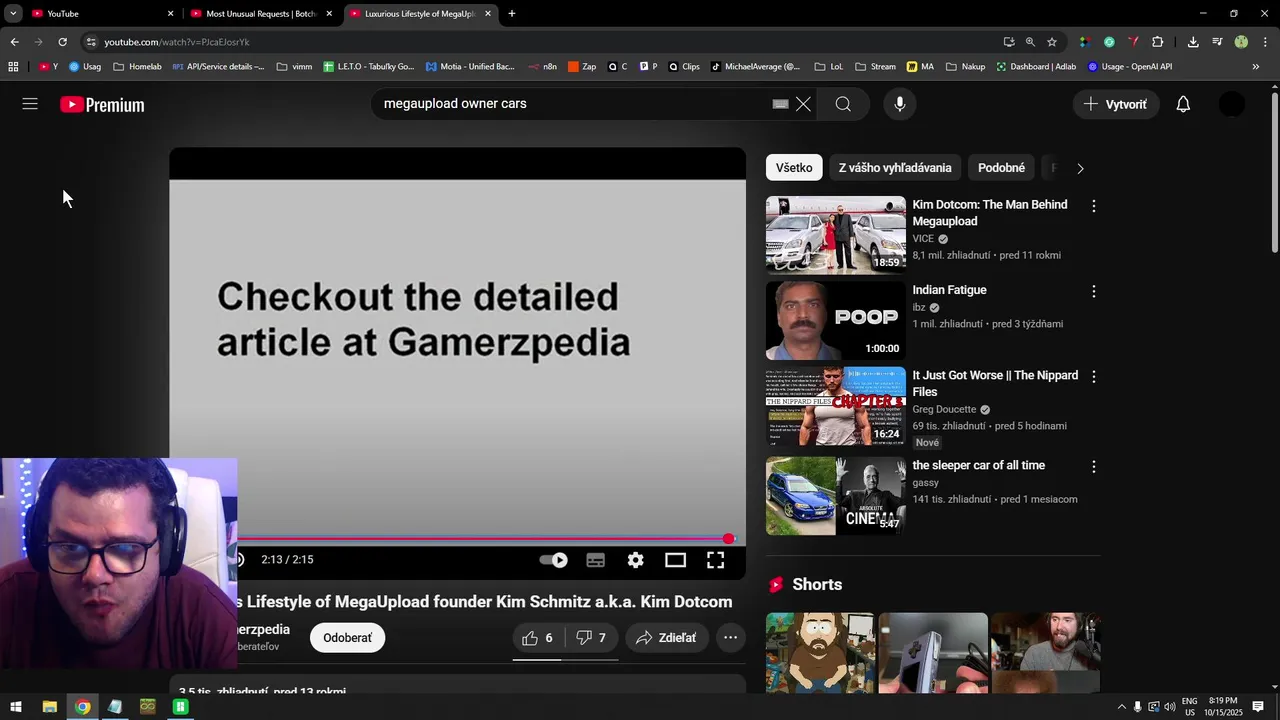Open the taskbar clock and date

click(1222, 707)
